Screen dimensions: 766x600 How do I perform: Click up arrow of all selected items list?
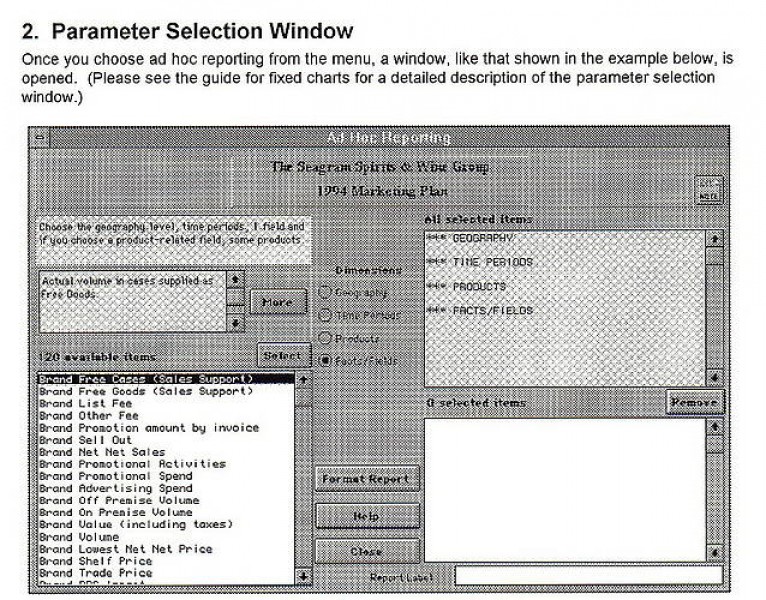pyautogui.click(x=715, y=239)
